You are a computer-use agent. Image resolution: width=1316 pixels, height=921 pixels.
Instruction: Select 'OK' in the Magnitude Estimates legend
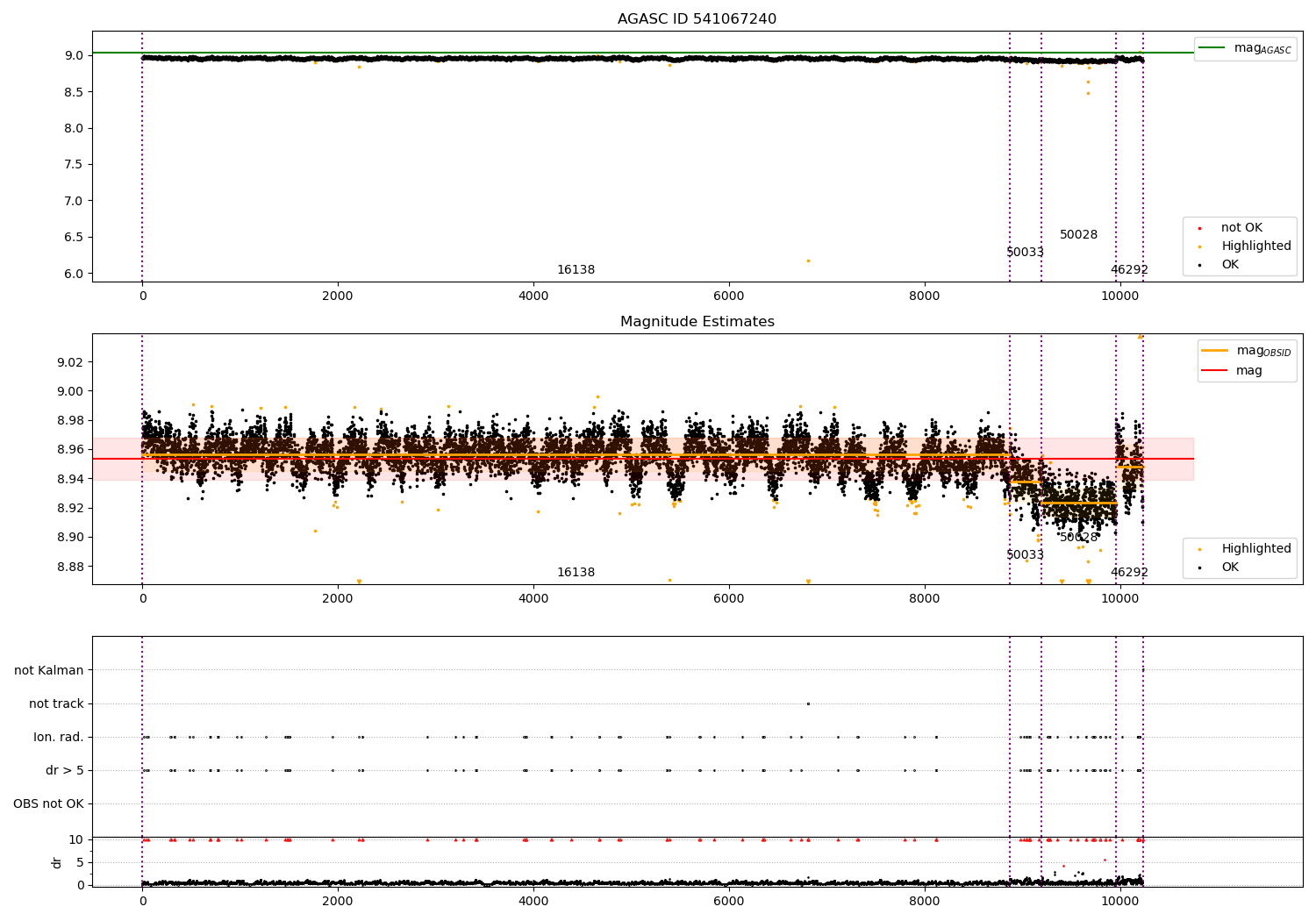(x=1229, y=567)
